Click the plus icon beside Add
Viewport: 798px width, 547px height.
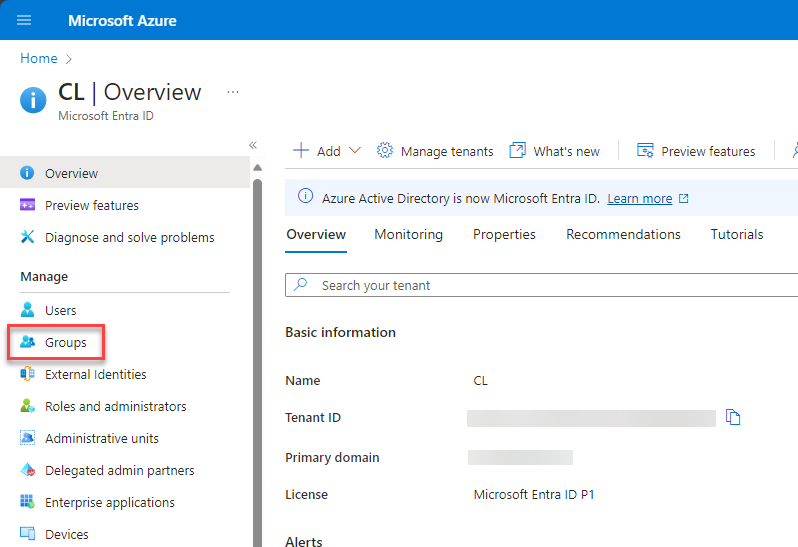click(x=301, y=151)
